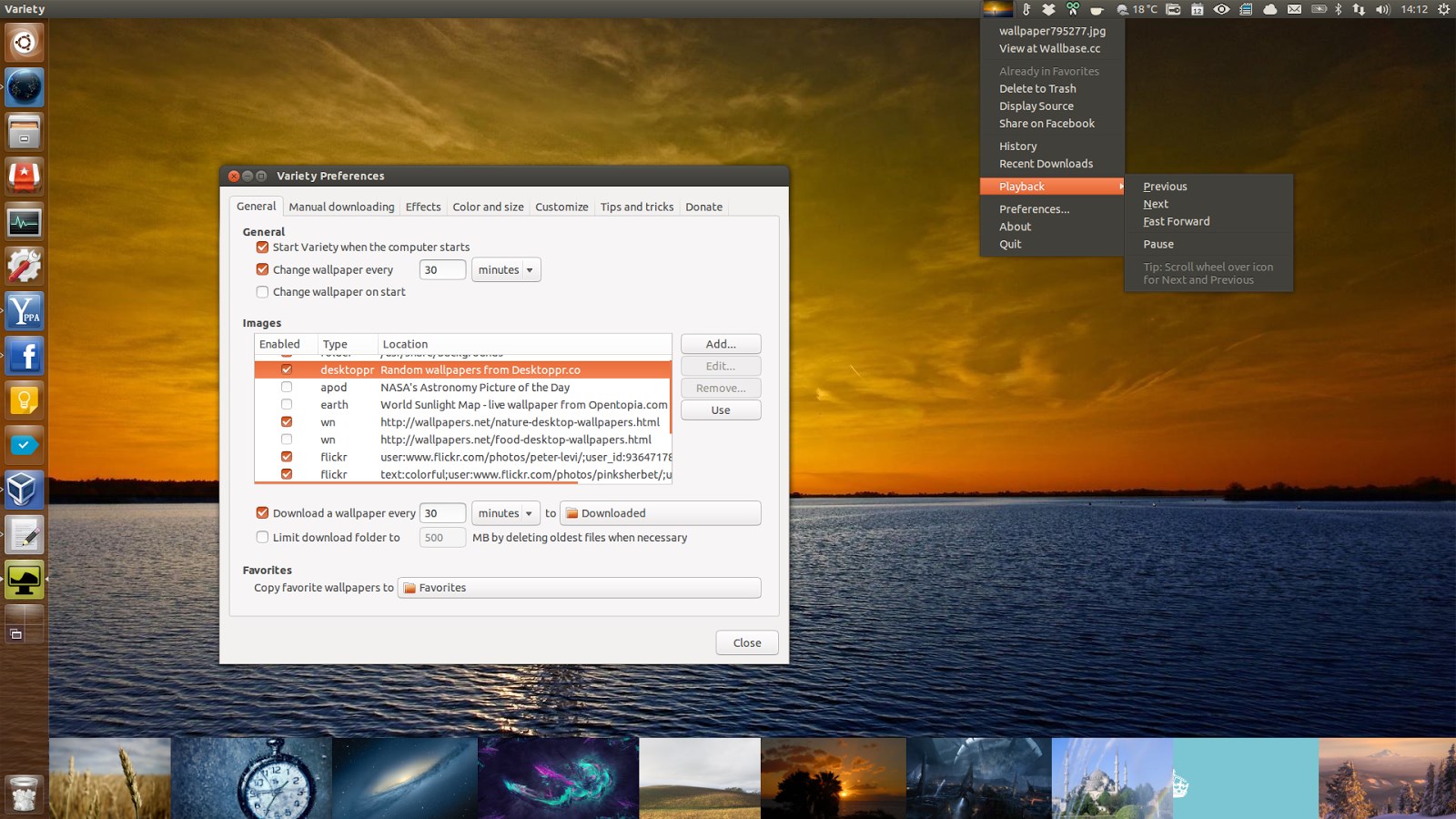Screen dimensions: 1456x819
Task: Click the Variety wallpaper indicator in top panel
Action: tap(997, 9)
